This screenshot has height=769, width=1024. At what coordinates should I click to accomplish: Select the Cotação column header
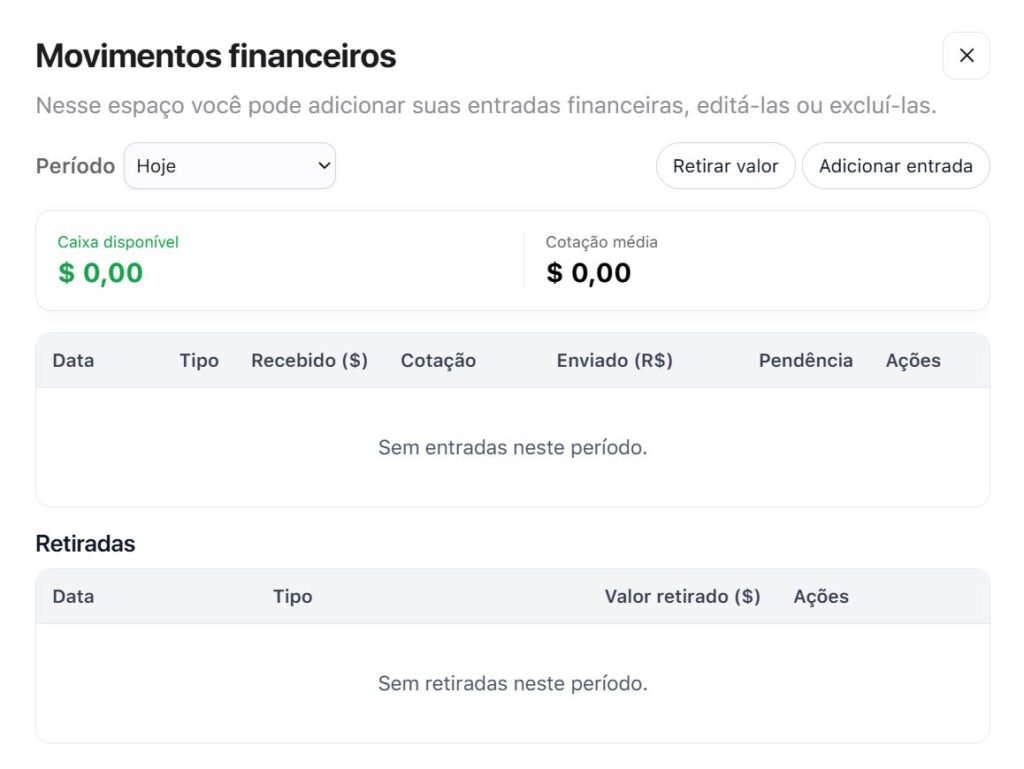point(438,361)
